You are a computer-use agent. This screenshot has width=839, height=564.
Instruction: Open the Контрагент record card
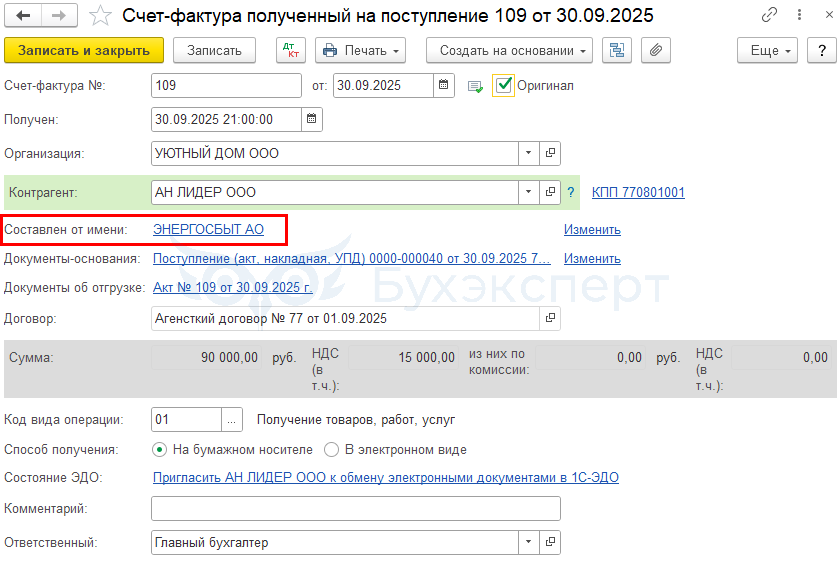(x=550, y=192)
